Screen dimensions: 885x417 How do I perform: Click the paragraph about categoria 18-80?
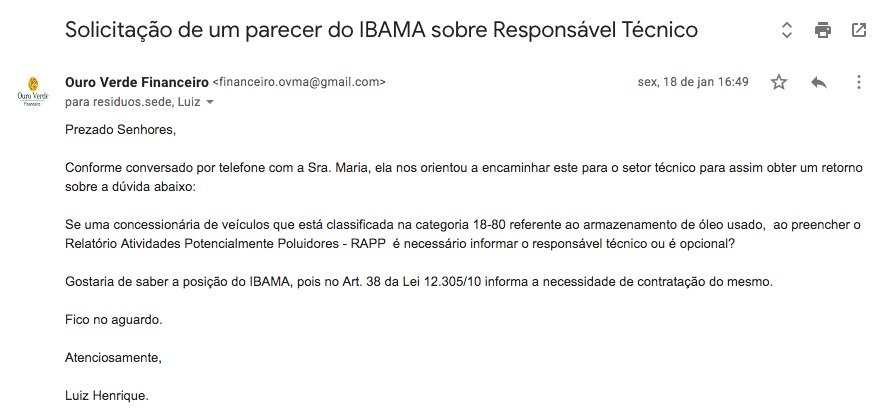(463, 234)
